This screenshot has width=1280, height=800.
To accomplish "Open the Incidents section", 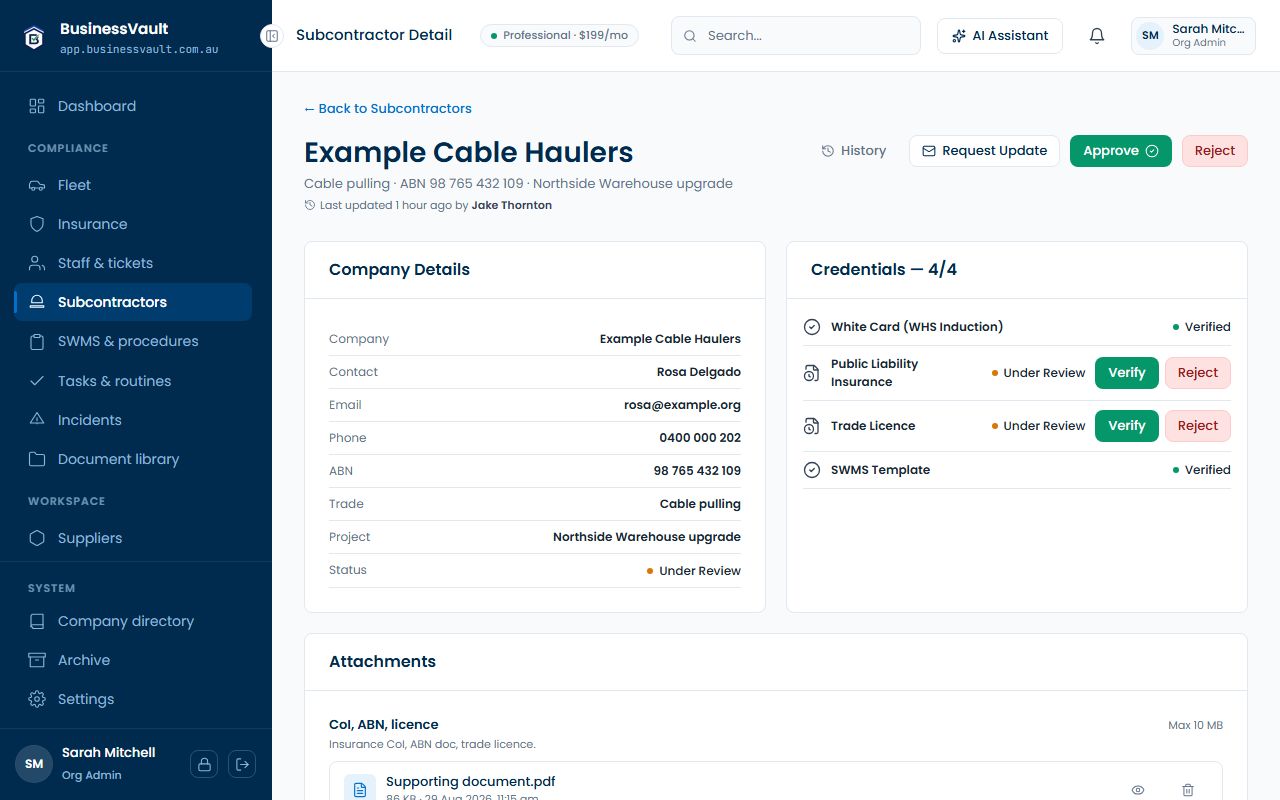I will 133,420.
